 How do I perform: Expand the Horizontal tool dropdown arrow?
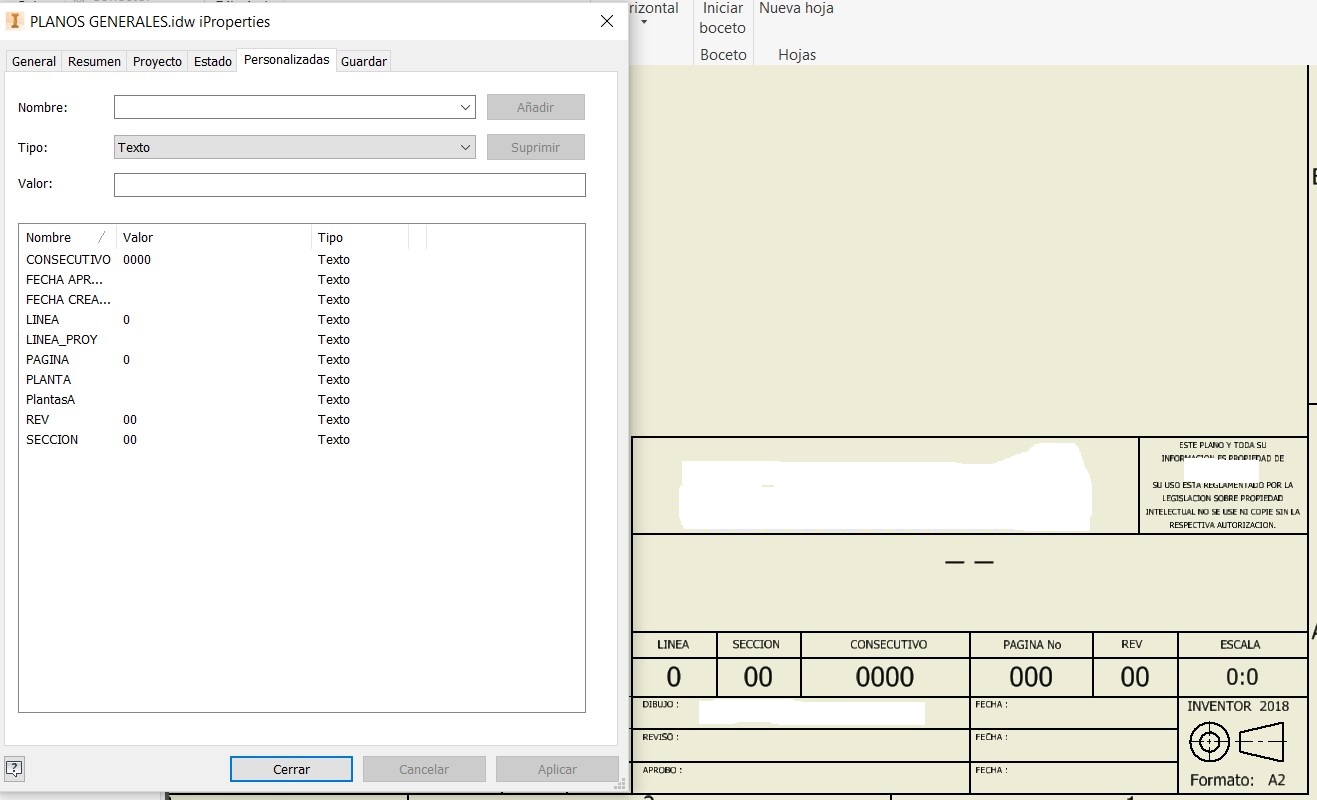pyautogui.click(x=643, y=21)
